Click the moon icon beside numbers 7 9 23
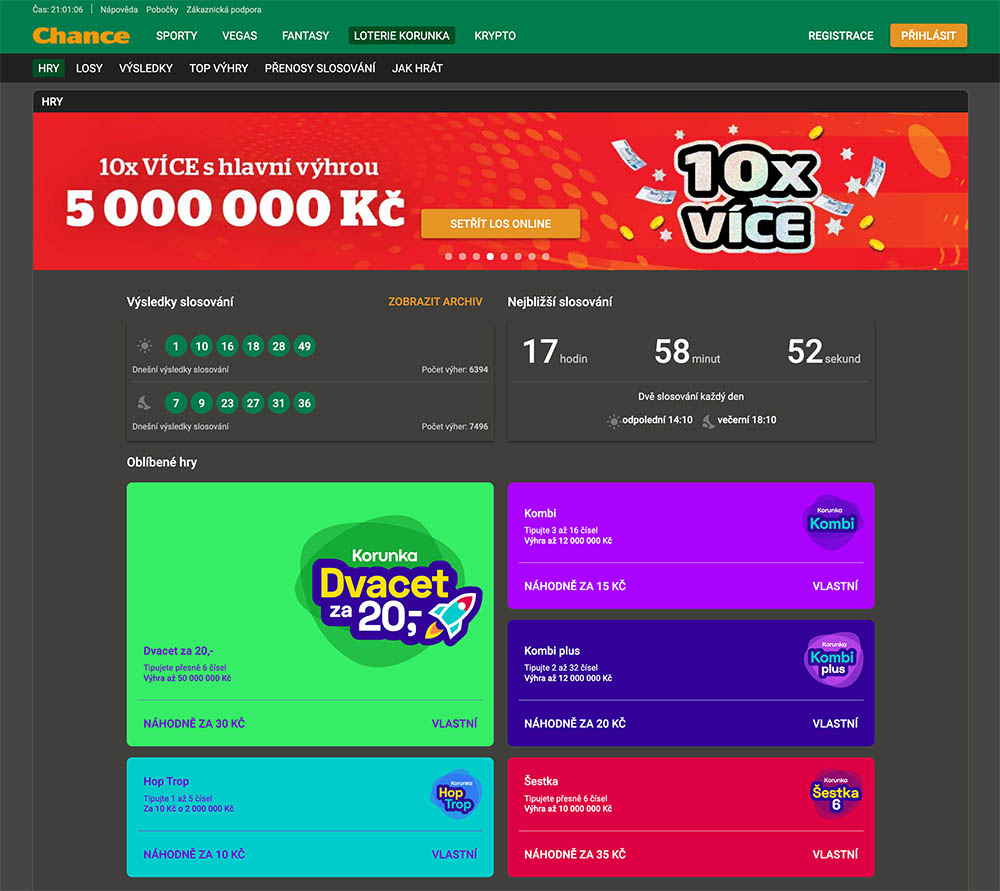Viewport: 1000px width, 891px height. (x=145, y=402)
